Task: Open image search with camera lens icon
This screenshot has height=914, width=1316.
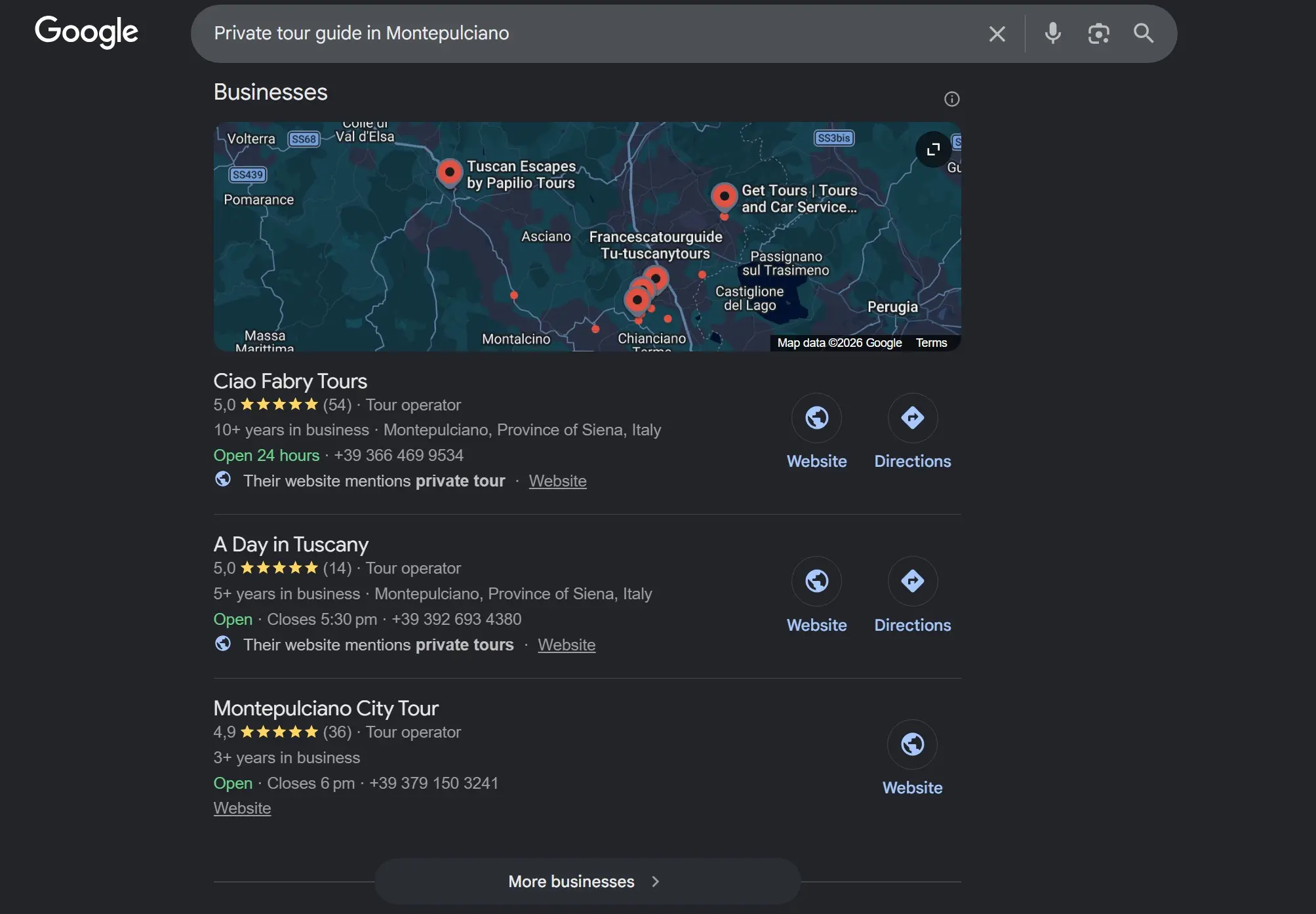Action: 1098,33
